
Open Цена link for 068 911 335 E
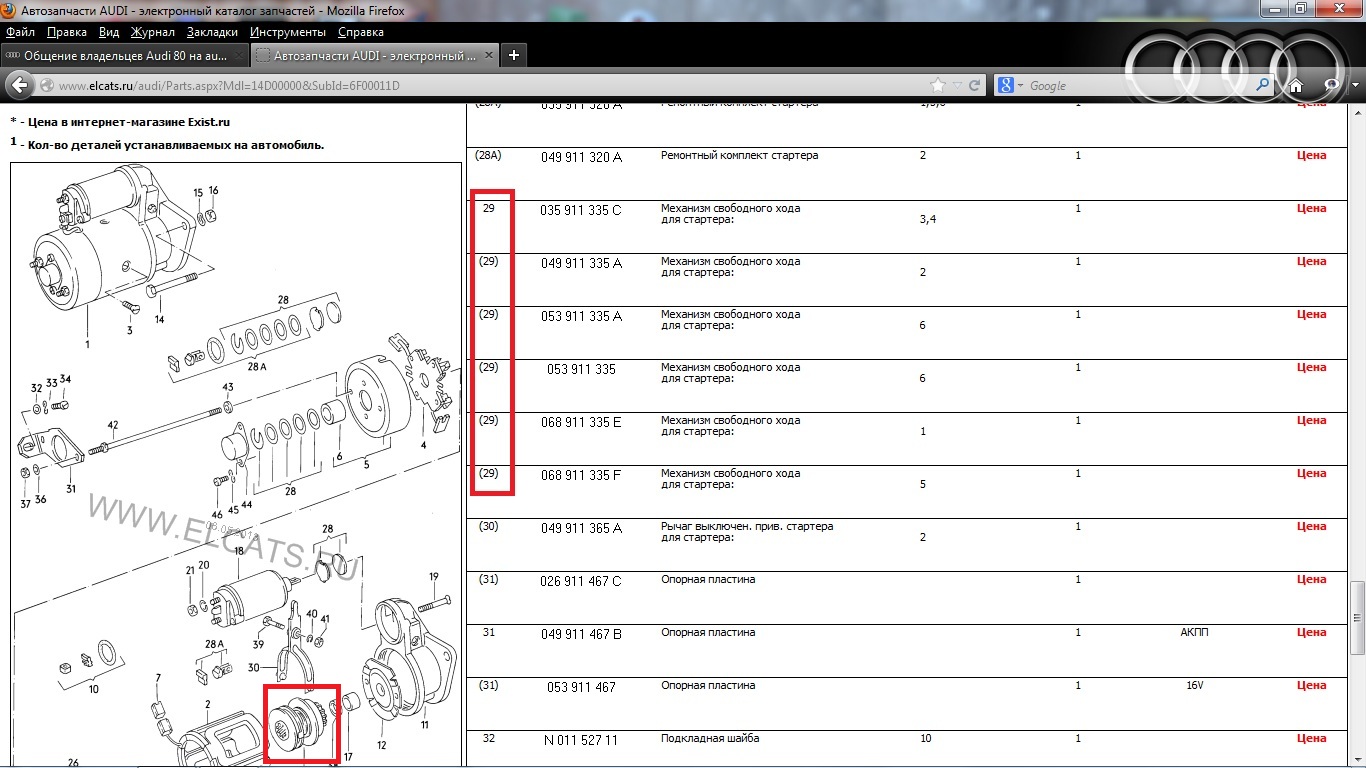click(x=1311, y=421)
